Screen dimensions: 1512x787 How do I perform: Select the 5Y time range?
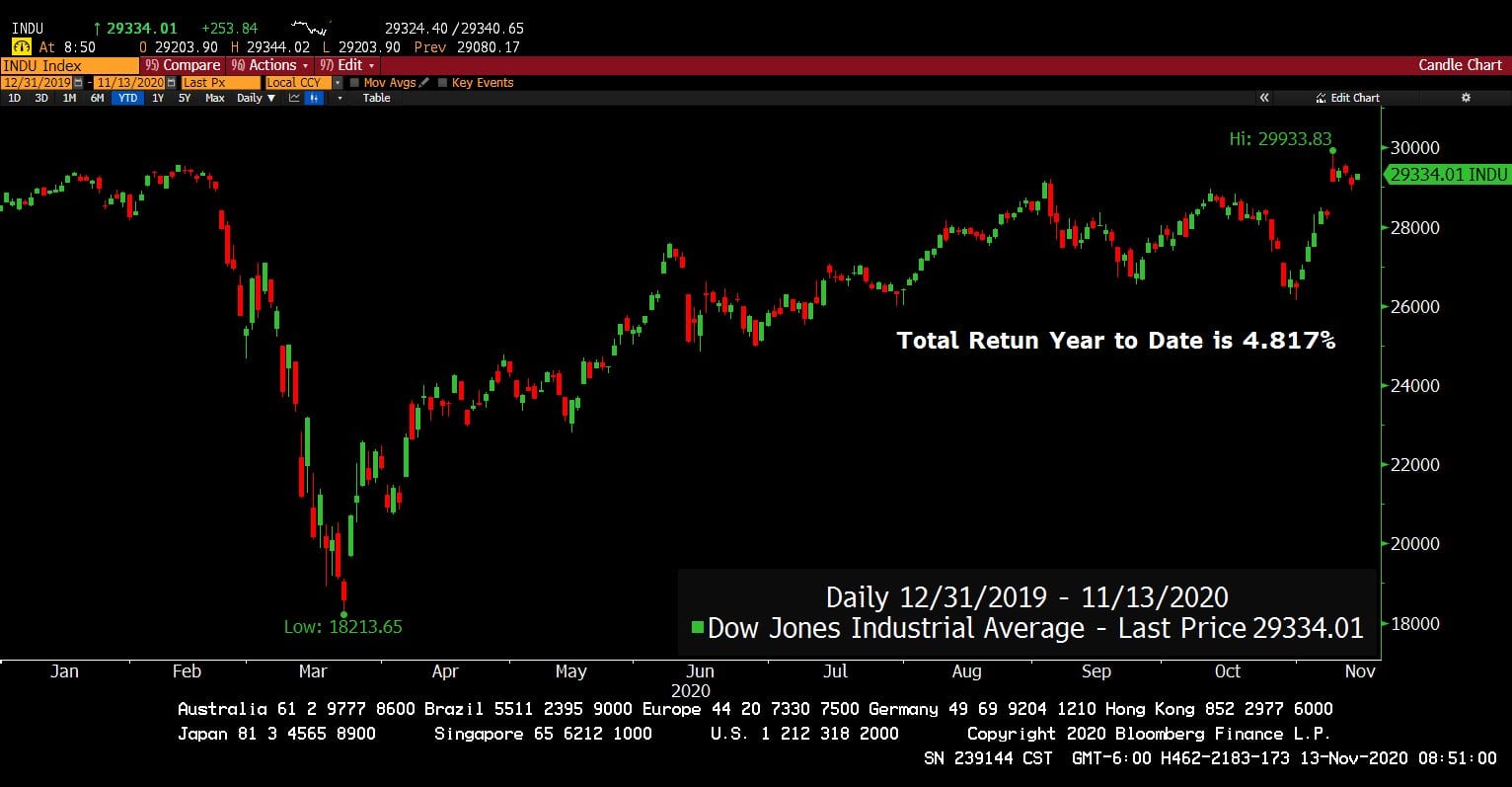click(x=185, y=98)
